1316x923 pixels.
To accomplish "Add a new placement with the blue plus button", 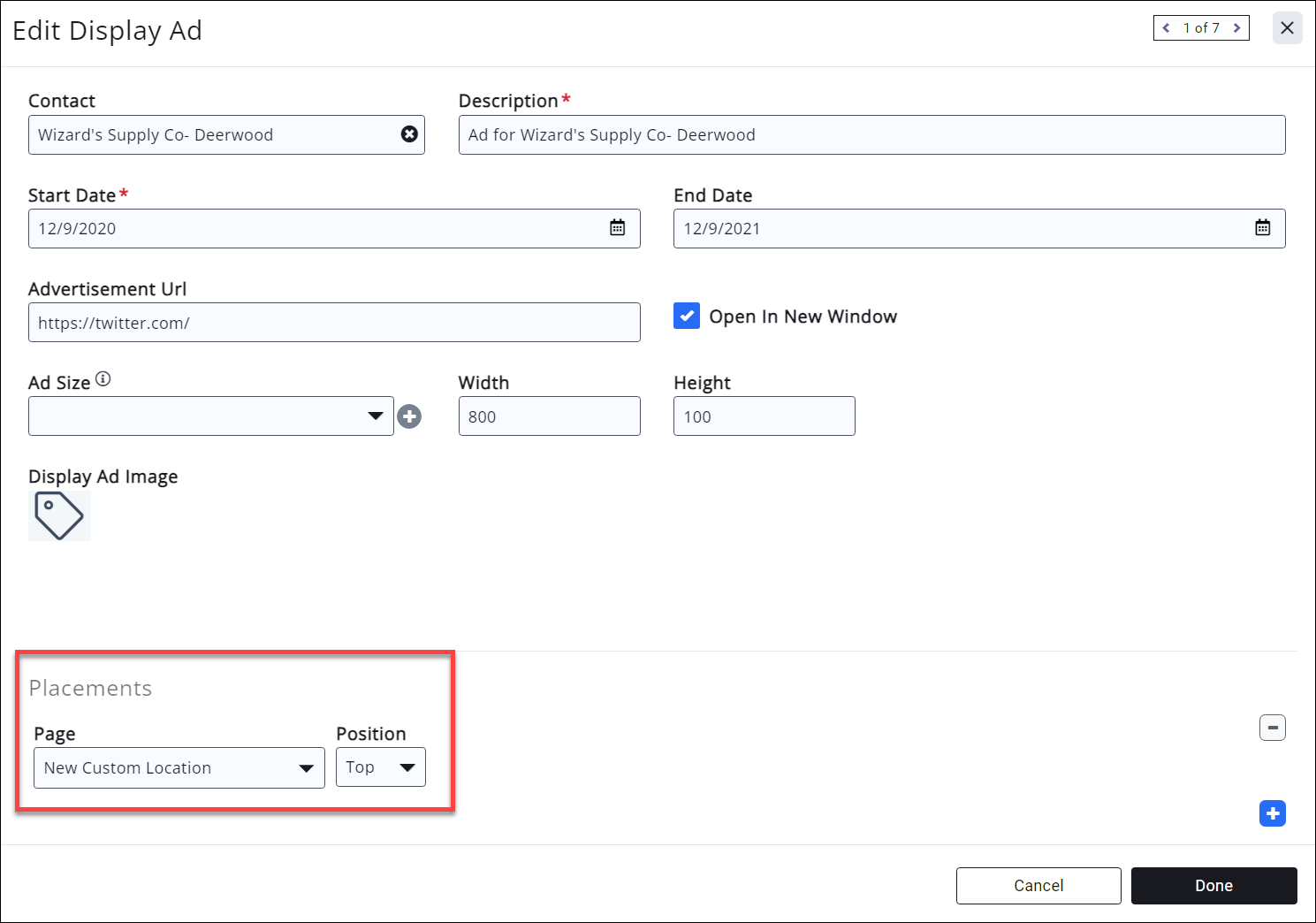I will 1272,813.
